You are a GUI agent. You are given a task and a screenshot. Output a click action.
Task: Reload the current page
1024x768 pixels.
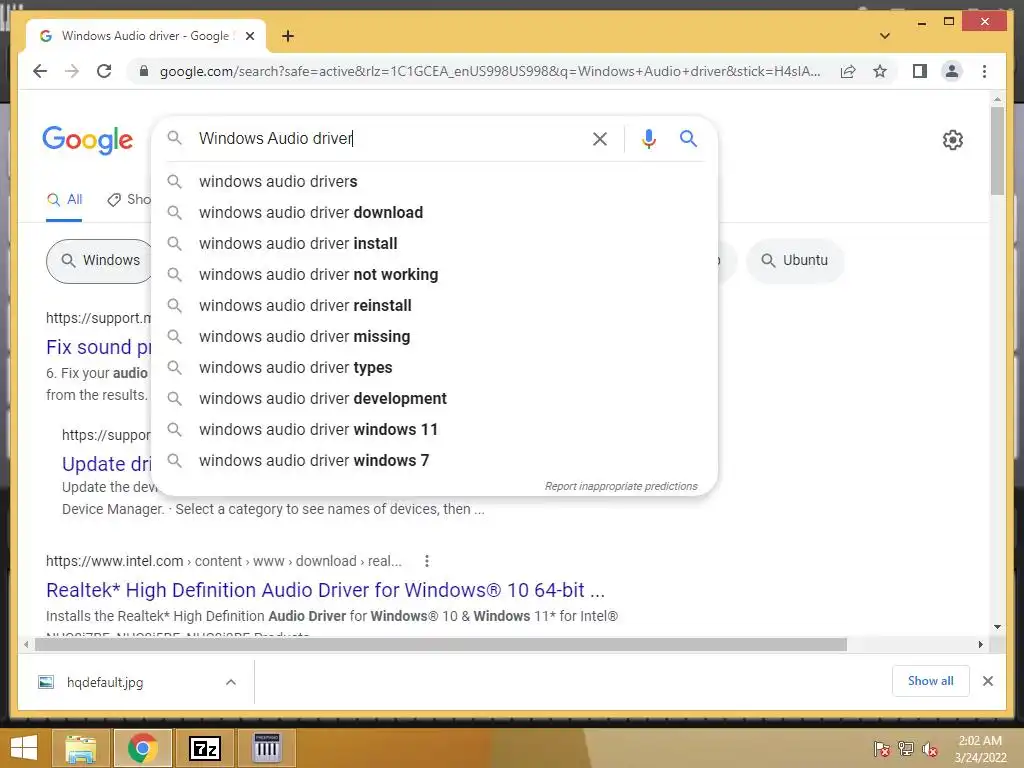(104, 71)
